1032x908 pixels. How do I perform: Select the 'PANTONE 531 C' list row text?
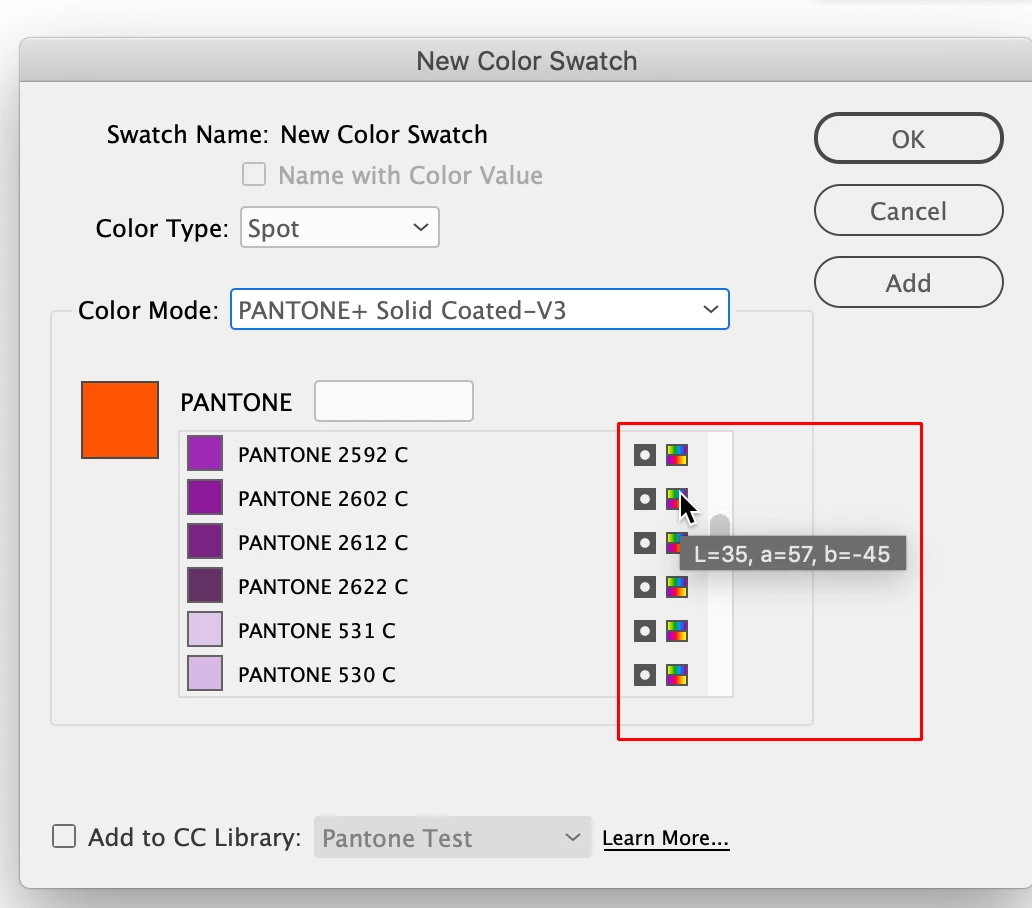click(317, 631)
